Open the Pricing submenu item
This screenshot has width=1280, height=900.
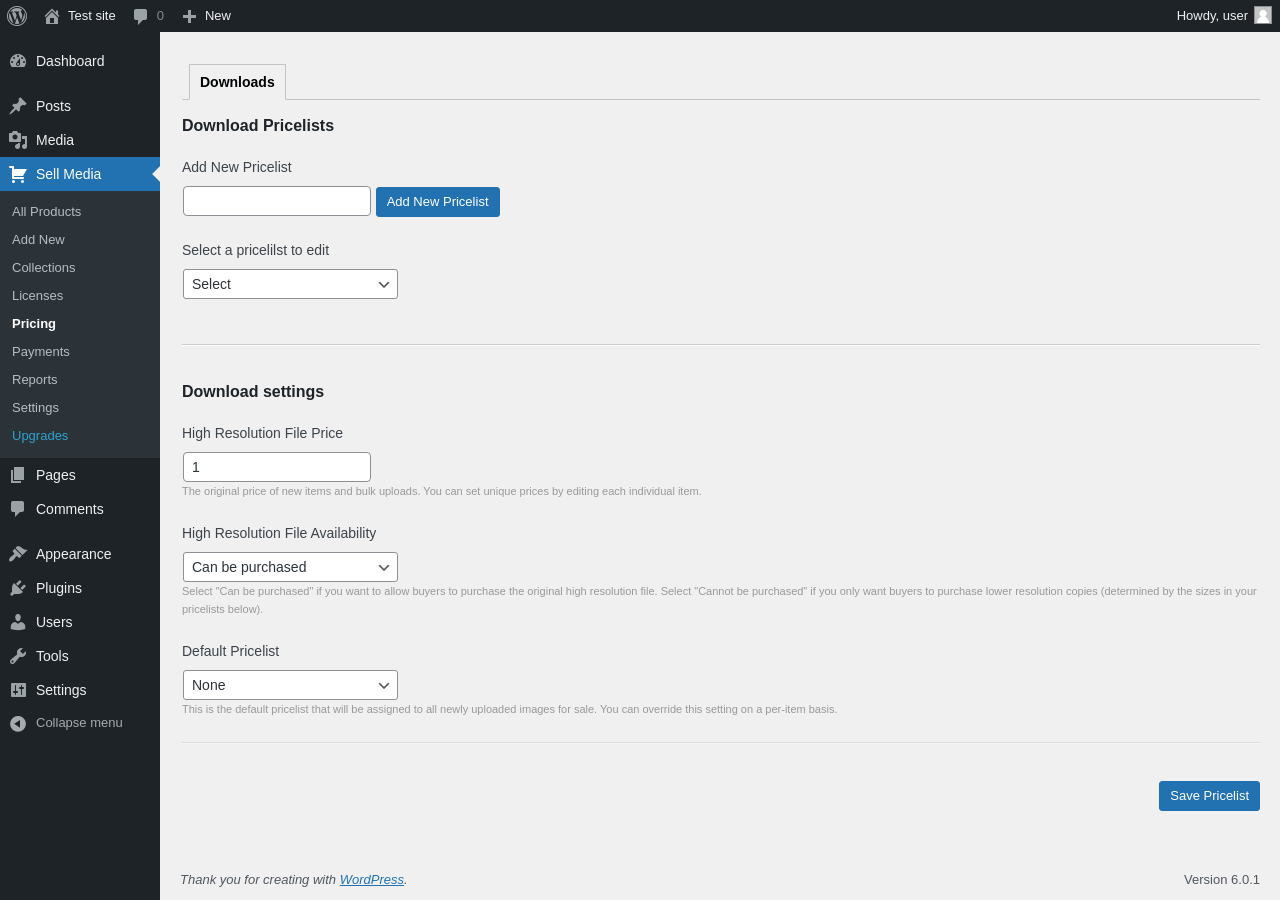coord(34,324)
